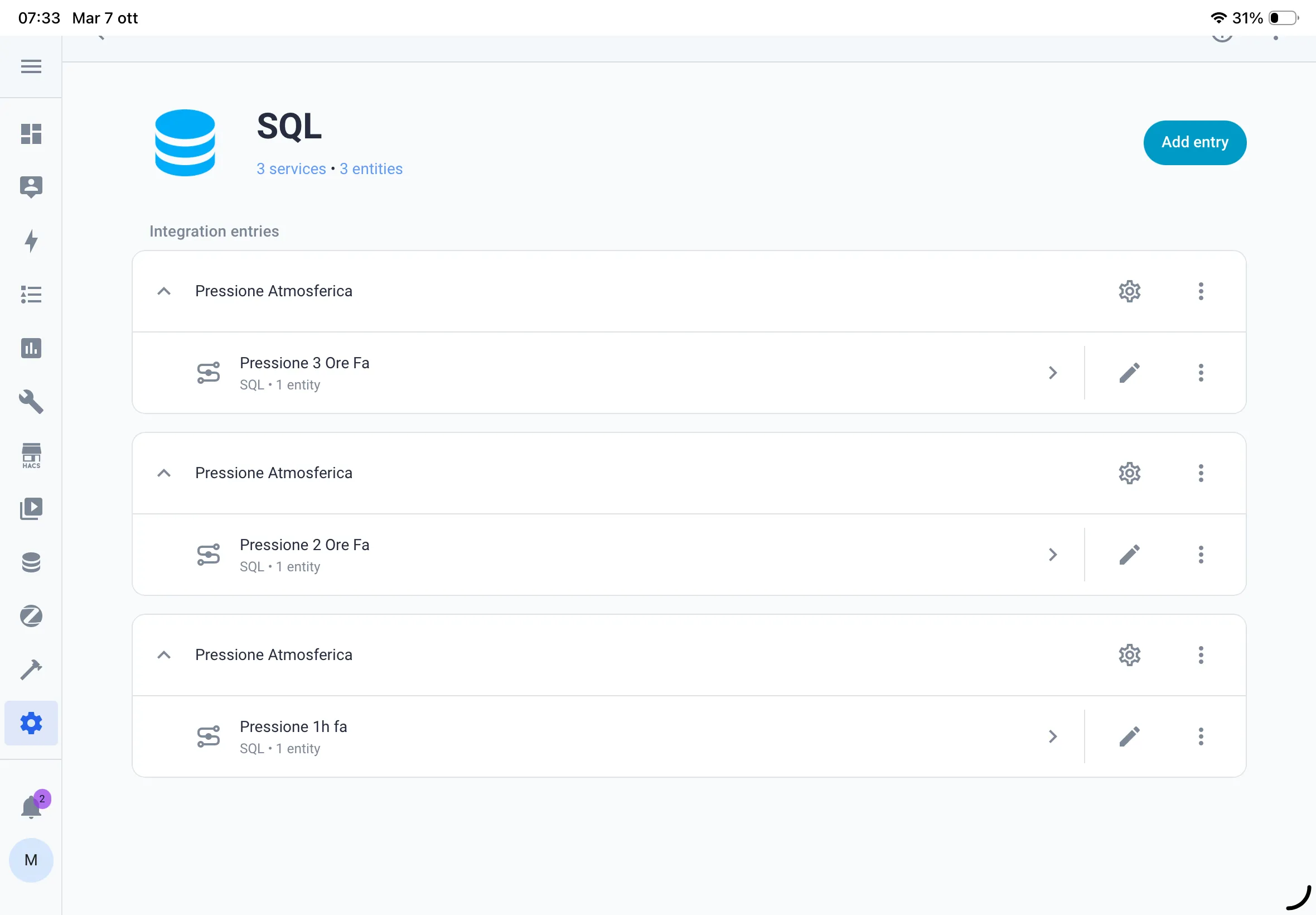Open the 3 entities link
1316x915 pixels.
point(371,168)
